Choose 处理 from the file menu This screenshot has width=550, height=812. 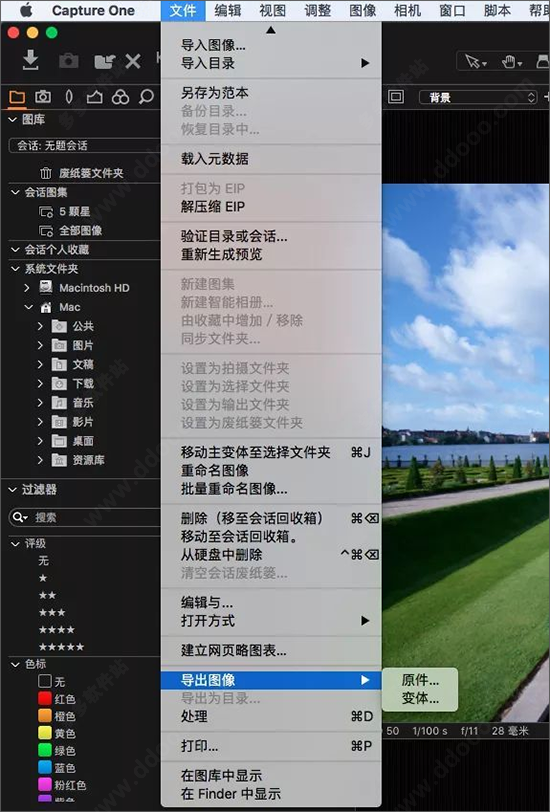tap(271, 716)
